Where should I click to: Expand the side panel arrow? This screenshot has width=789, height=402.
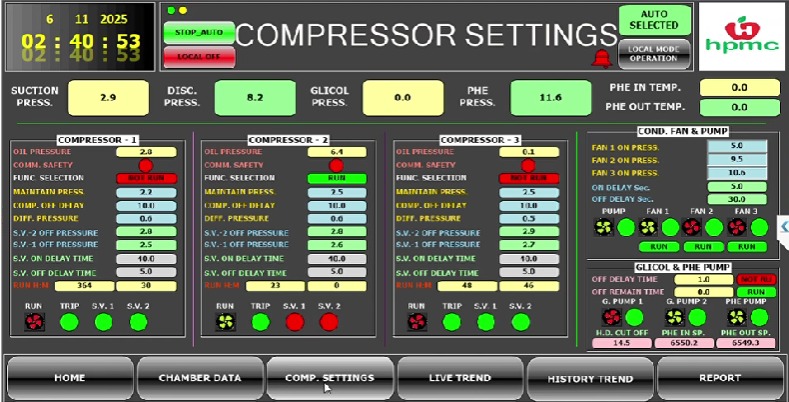click(x=784, y=227)
